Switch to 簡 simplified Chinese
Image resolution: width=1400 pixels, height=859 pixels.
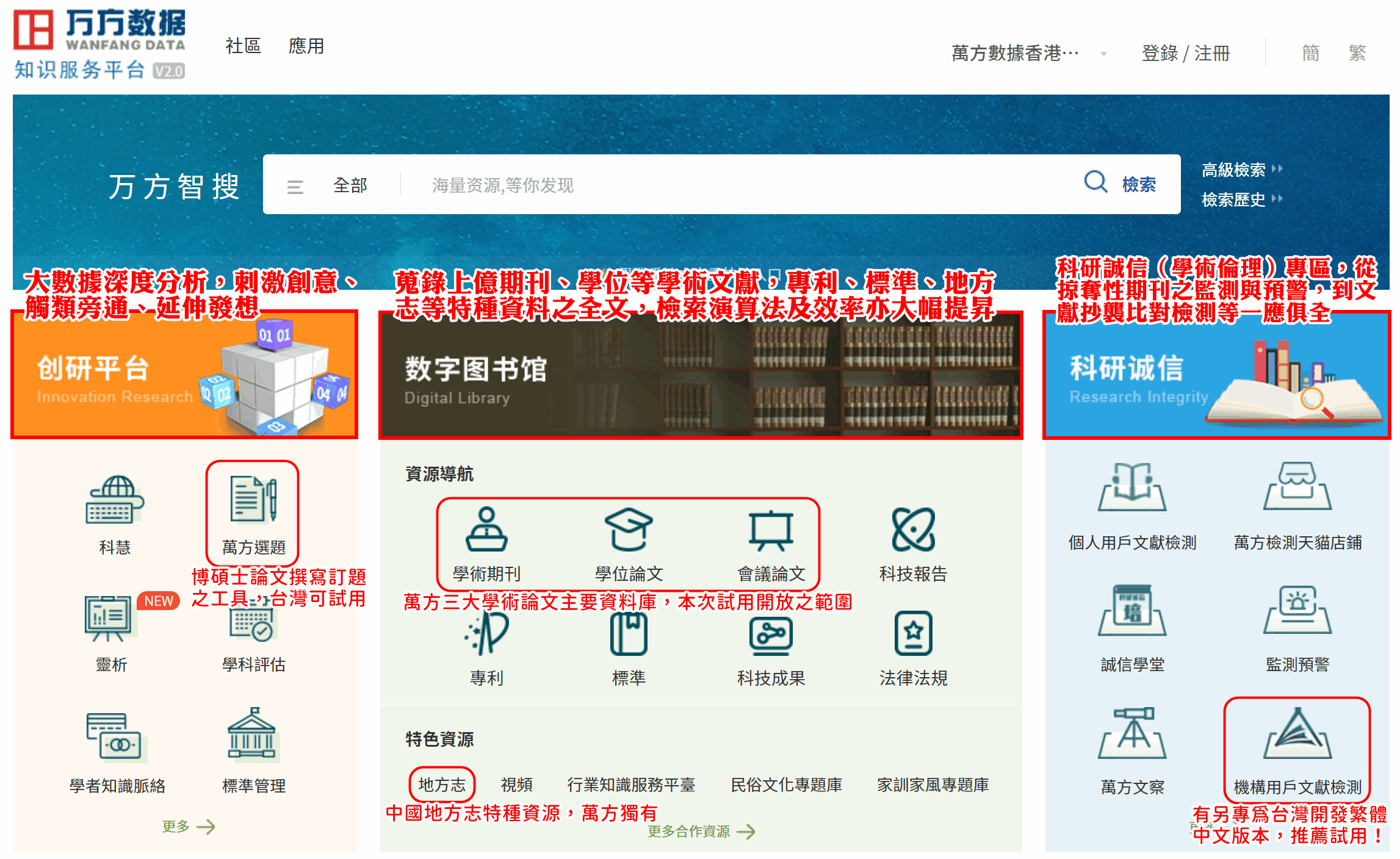coord(1310,53)
